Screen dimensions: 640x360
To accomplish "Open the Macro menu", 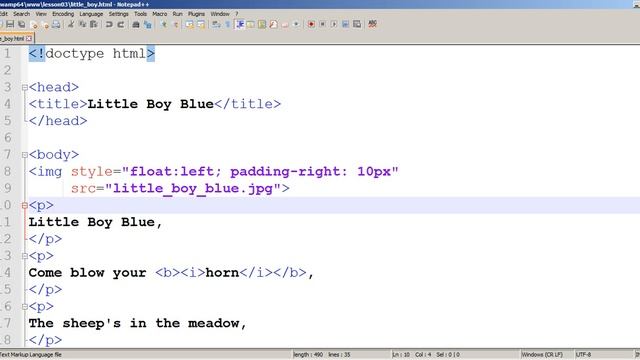I will point(160,14).
